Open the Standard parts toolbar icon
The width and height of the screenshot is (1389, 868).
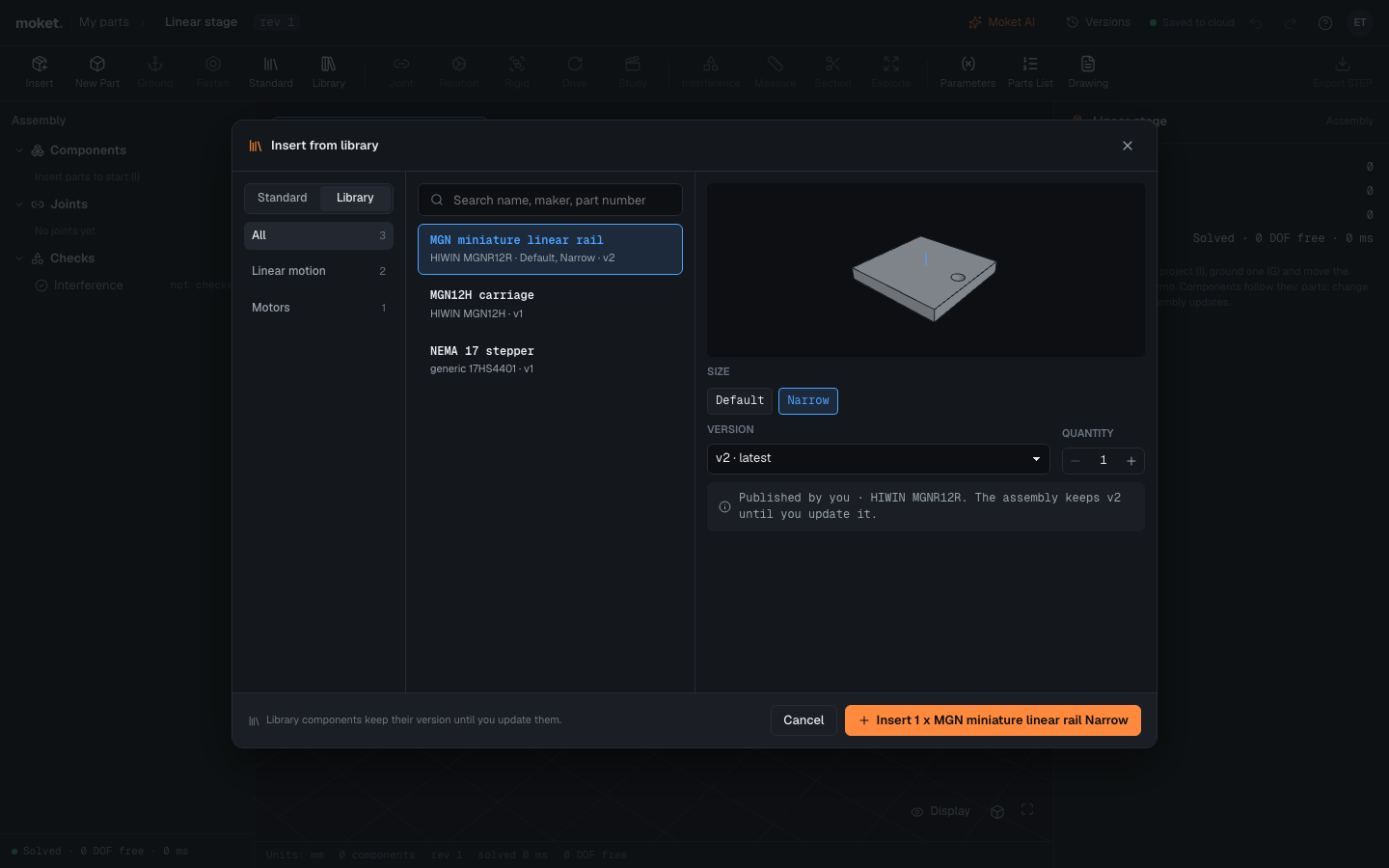tap(271, 71)
